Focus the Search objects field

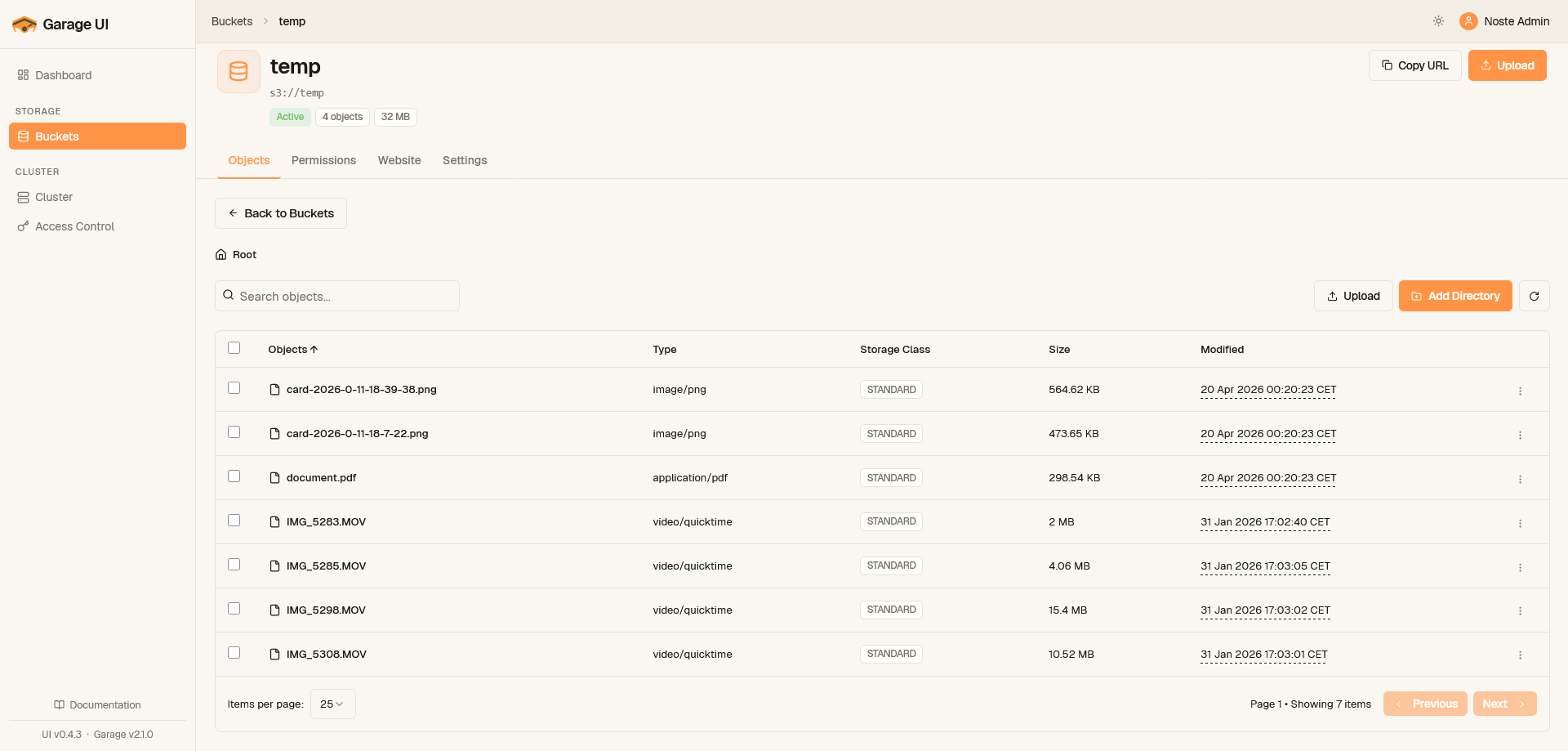pyautogui.click(x=337, y=296)
